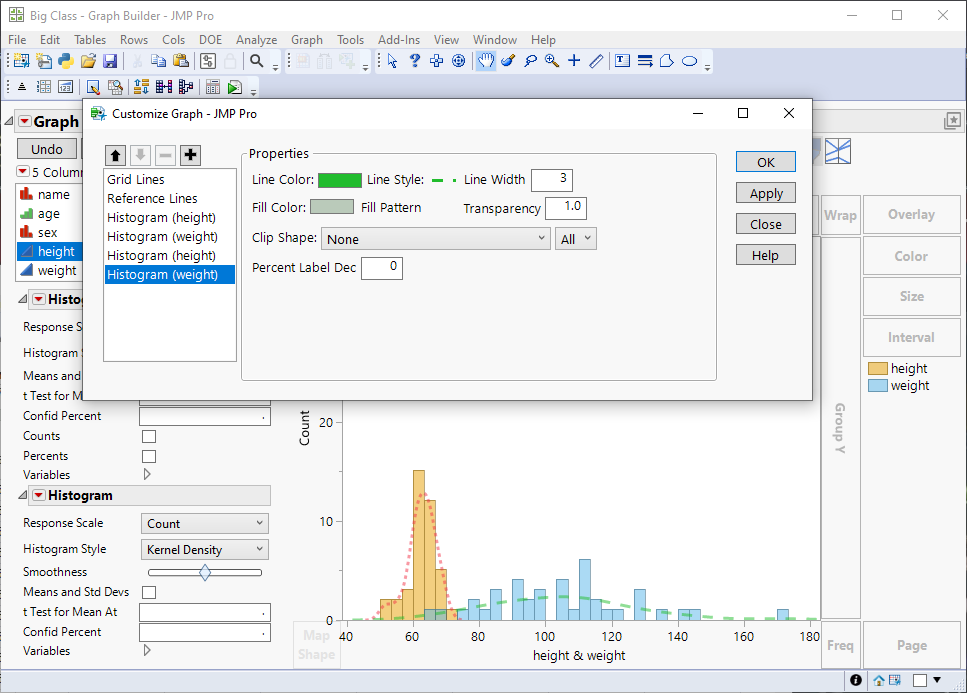Viewport: 967px width, 693px height.
Task: Click the floppy disk save icon
Action: pos(110,61)
